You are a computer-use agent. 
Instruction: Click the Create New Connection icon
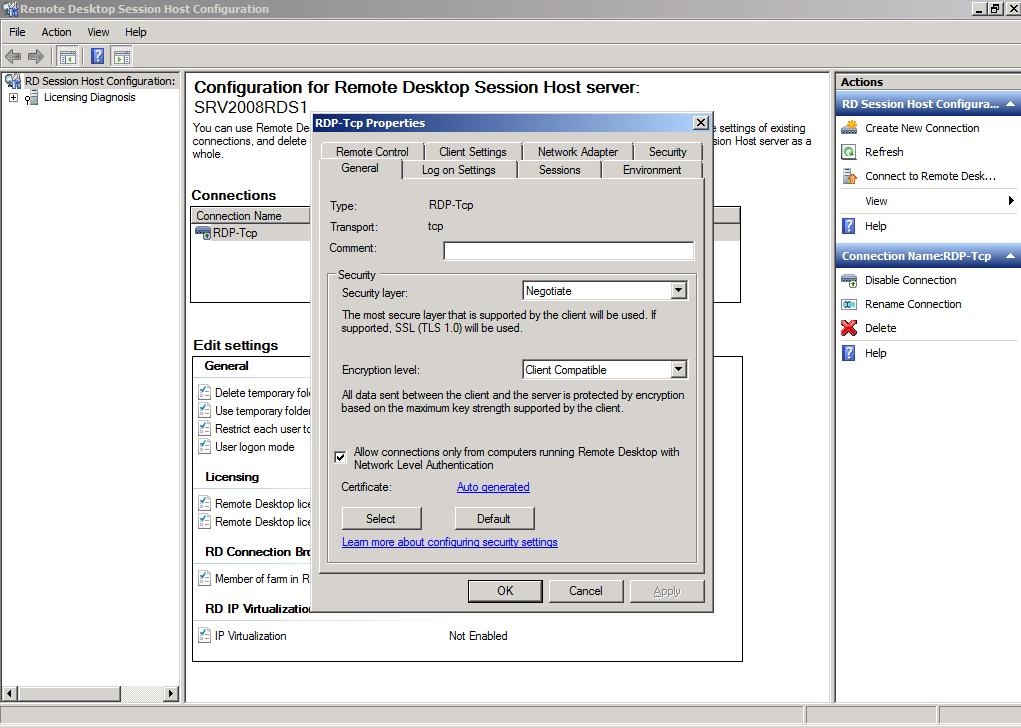pos(849,128)
